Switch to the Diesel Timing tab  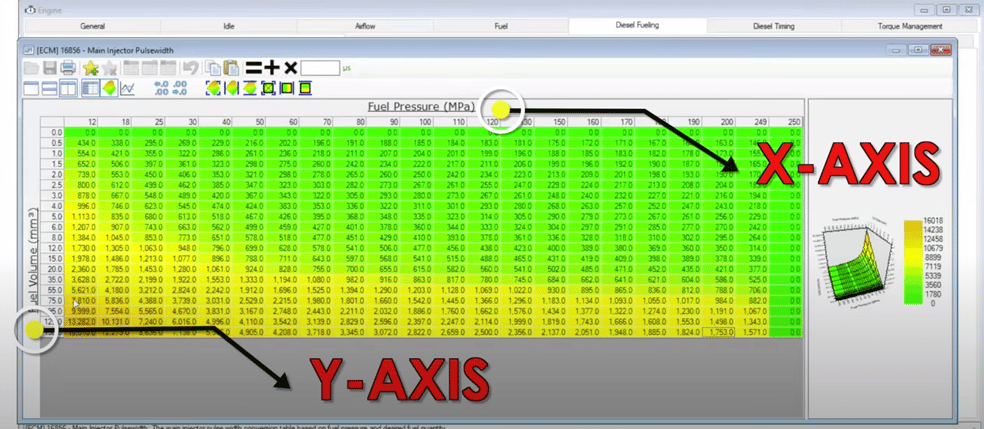click(773, 26)
